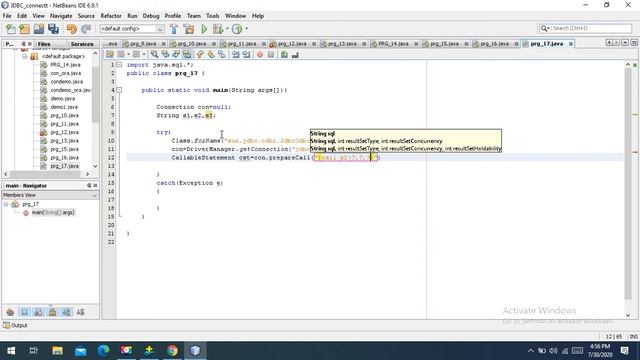
Task: Toggle Show Fields filter in Navigator
Action: 24,312
